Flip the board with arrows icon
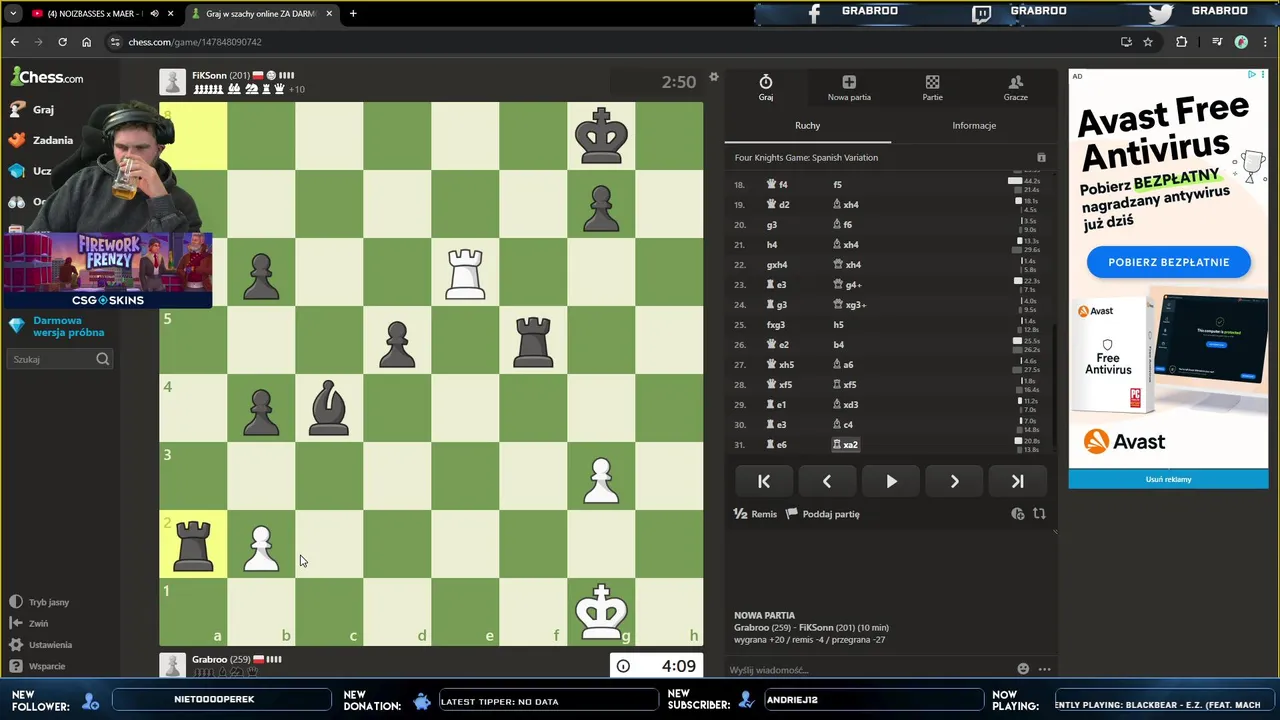Image resolution: width=1280 pixels, height=720 pixels. [x=1039, y=514]
